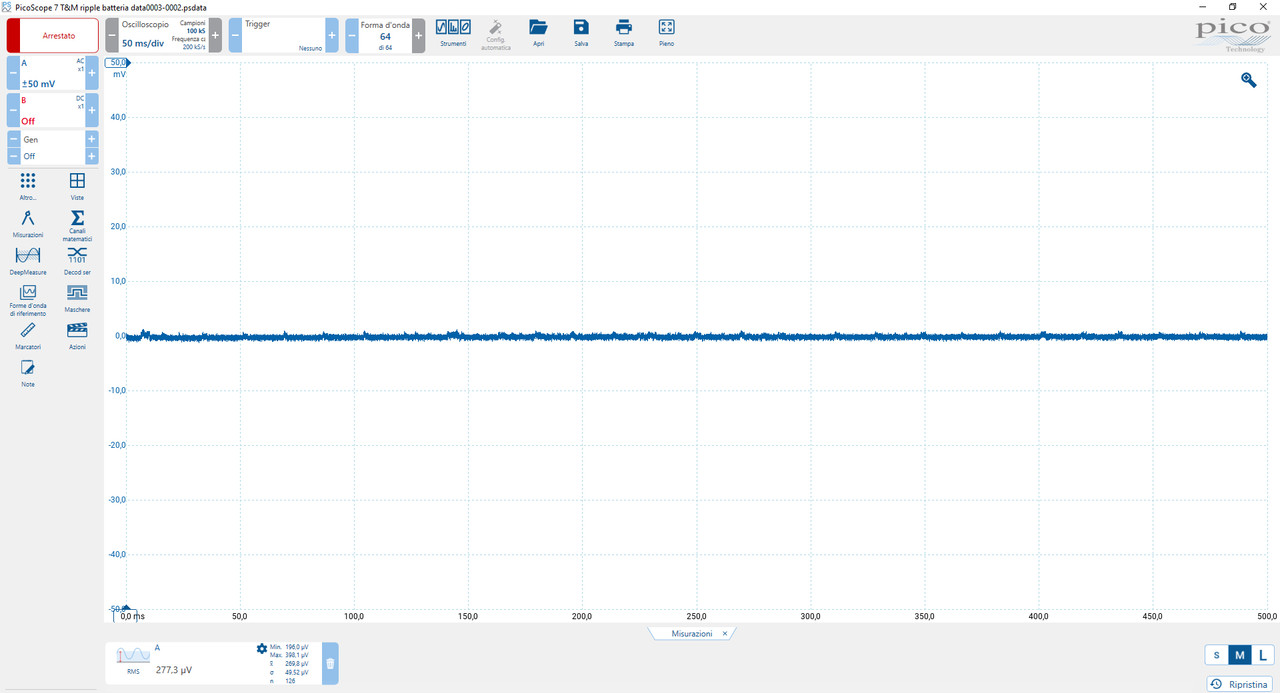This screenshot has width=1280, height=693.
Task: Click the minus on Trigger panel
Action: [x=235, y=35]
